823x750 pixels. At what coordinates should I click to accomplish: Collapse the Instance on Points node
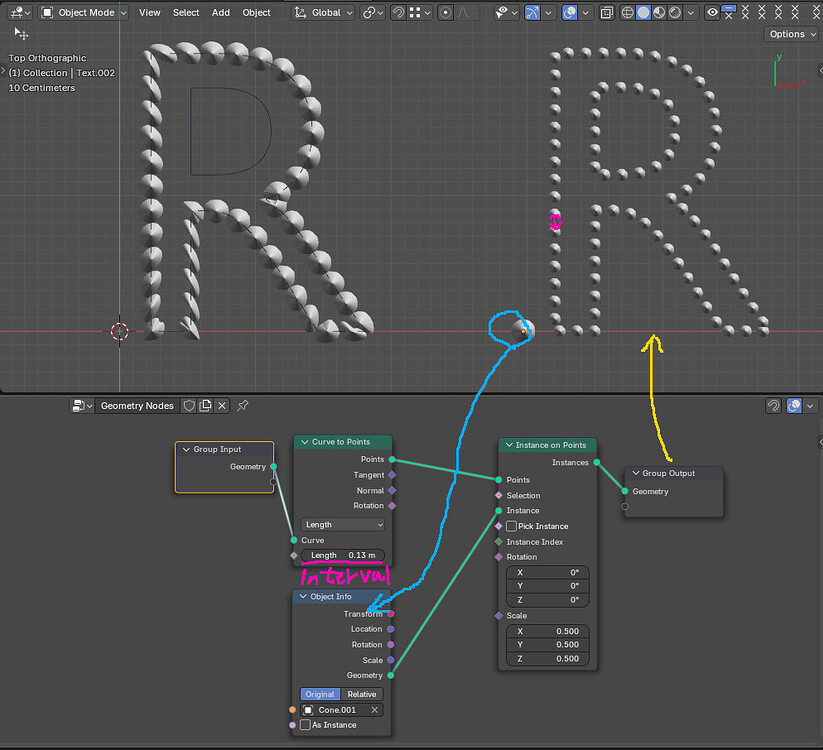click(509, 445)
